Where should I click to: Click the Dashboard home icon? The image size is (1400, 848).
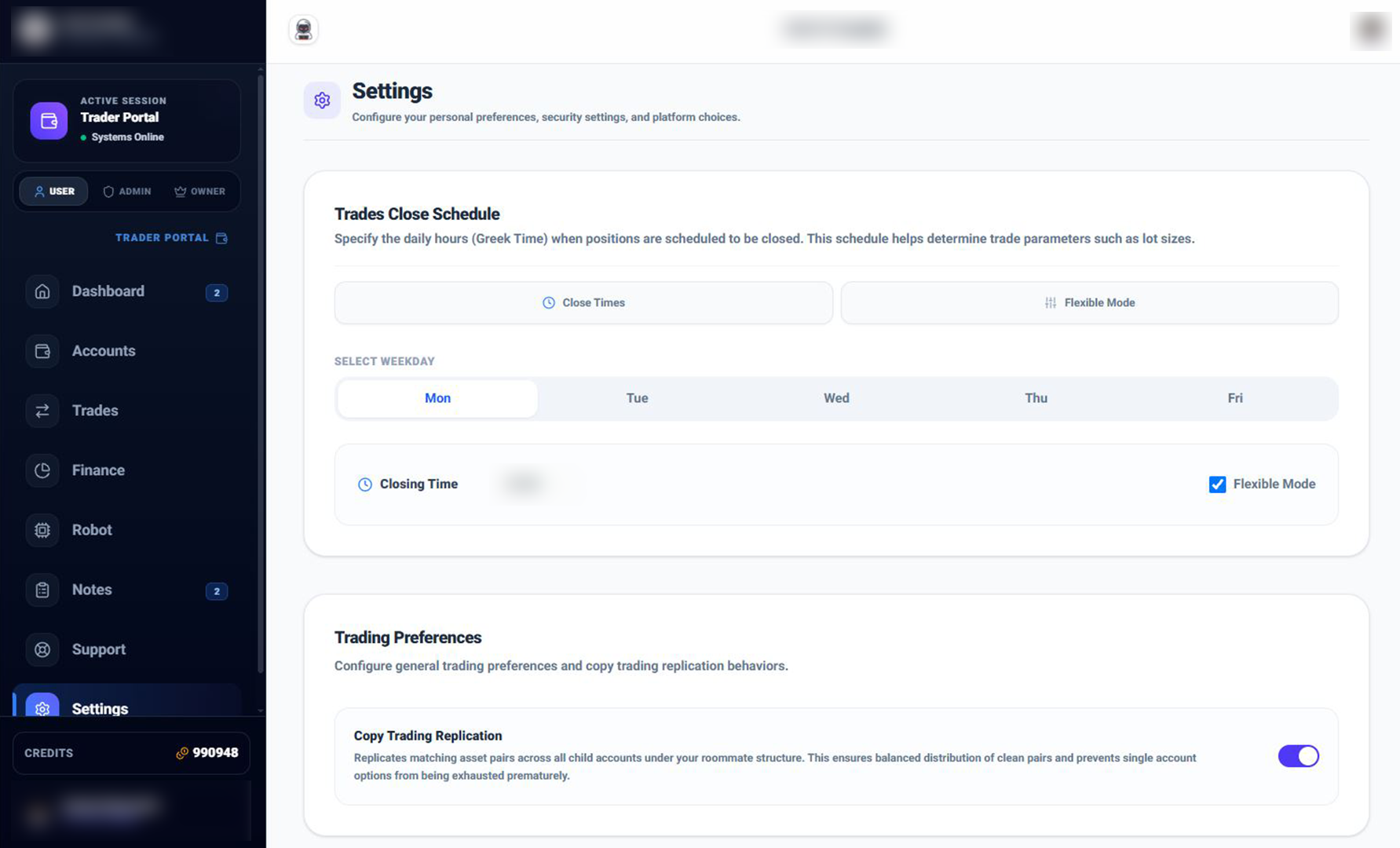pos(42,291)
